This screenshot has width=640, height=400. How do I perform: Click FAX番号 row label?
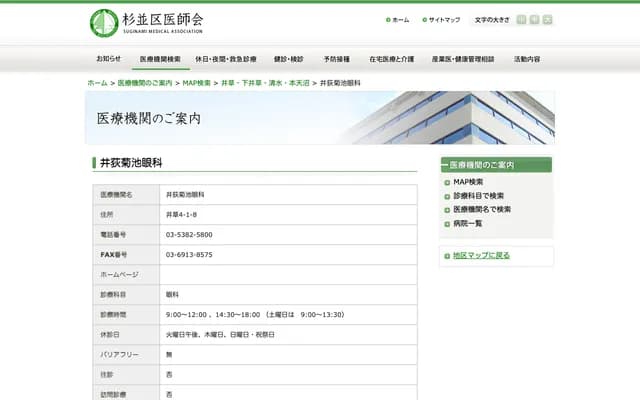point(113,255)
